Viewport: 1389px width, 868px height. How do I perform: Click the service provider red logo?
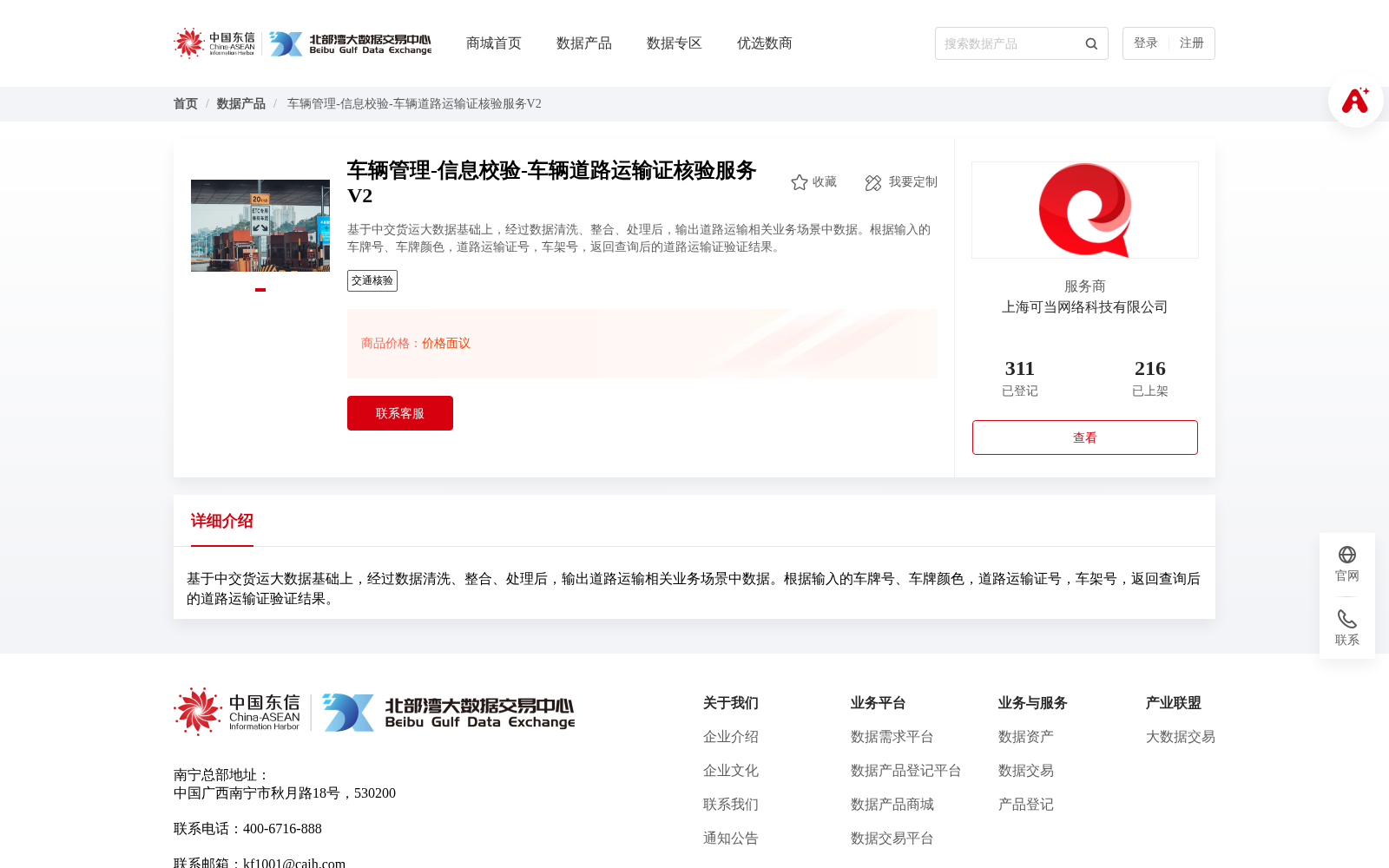tap(1085, 210)
